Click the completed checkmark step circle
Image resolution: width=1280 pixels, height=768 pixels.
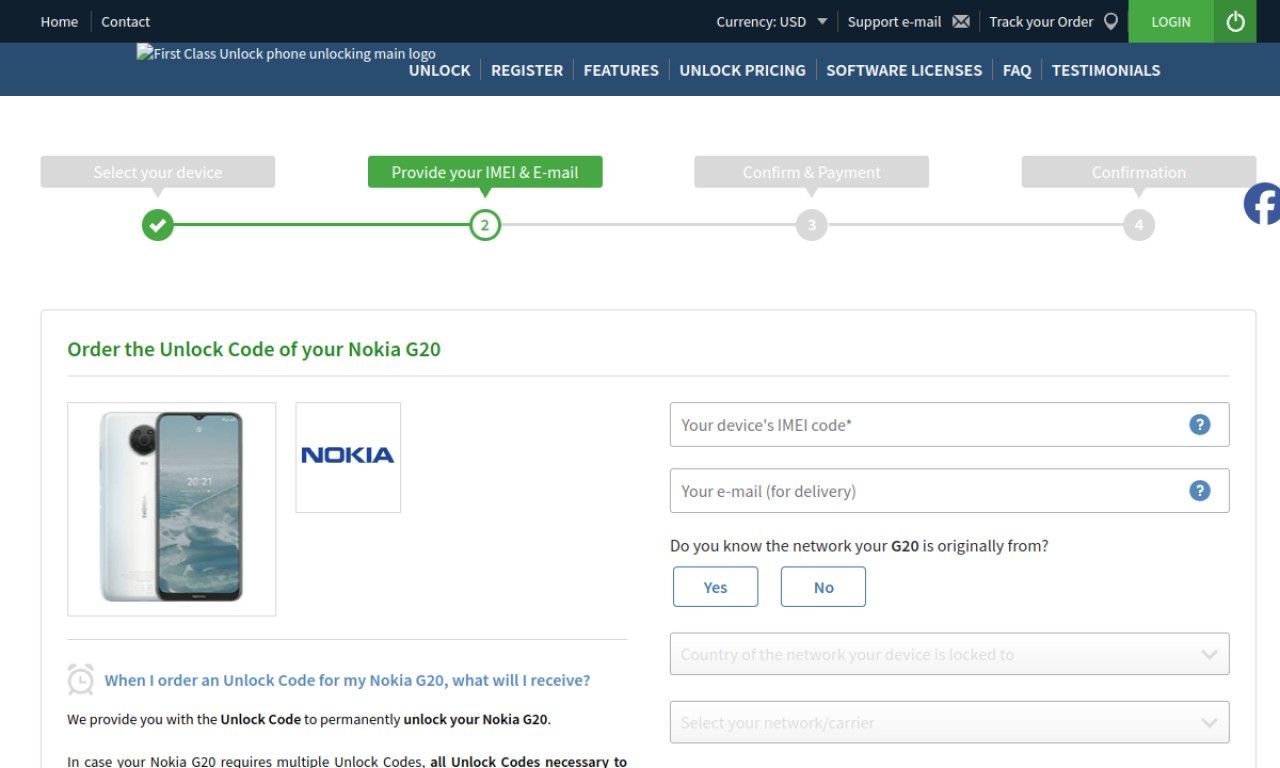tap(157, 225)
